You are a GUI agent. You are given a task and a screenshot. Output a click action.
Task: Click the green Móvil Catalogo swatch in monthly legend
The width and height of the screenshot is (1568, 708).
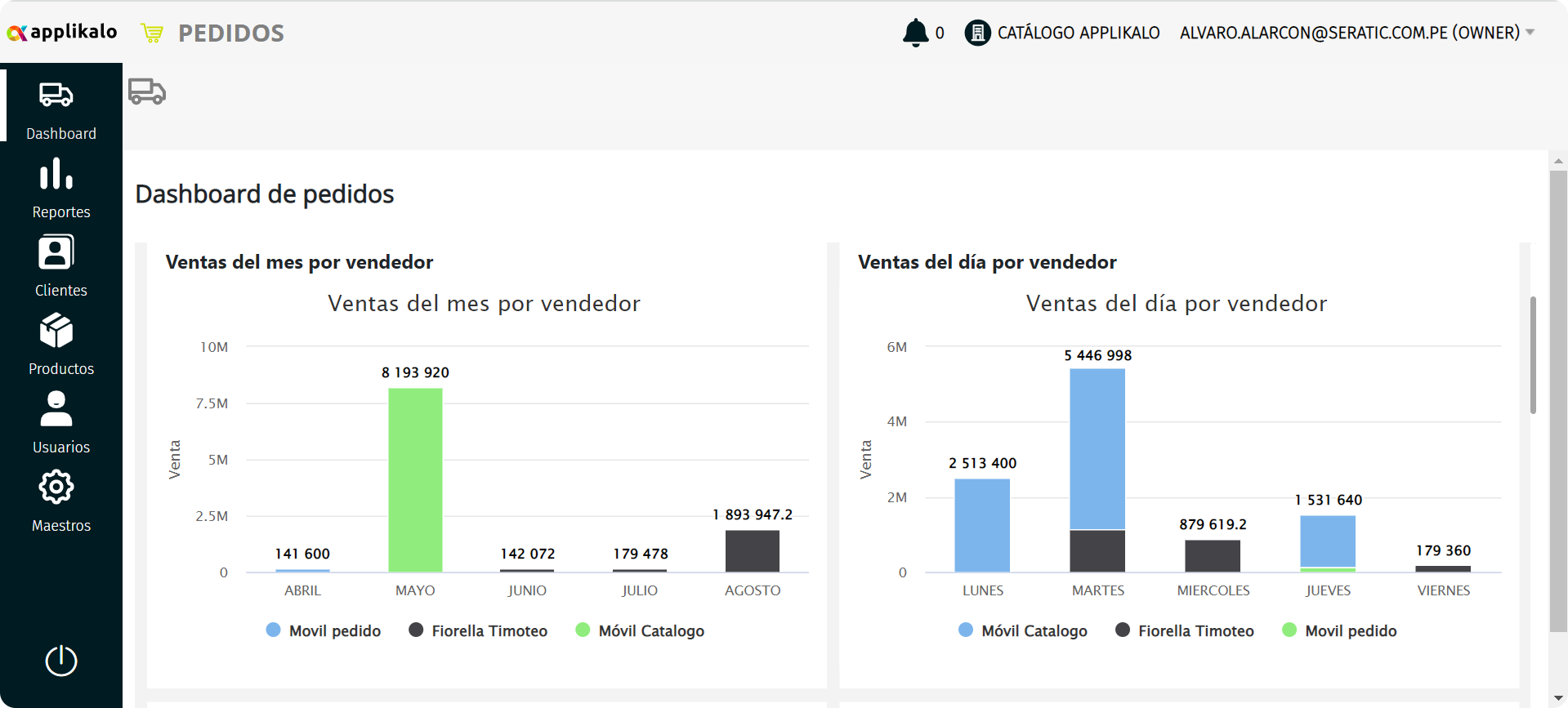pyautogui.click(x=583, y=630)
